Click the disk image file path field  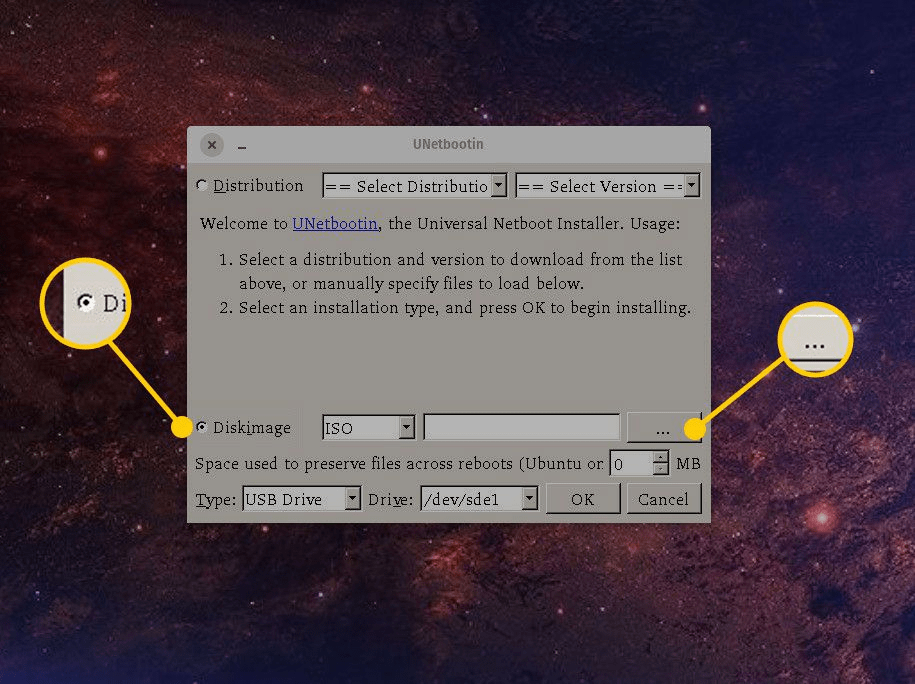click(522, 428)
